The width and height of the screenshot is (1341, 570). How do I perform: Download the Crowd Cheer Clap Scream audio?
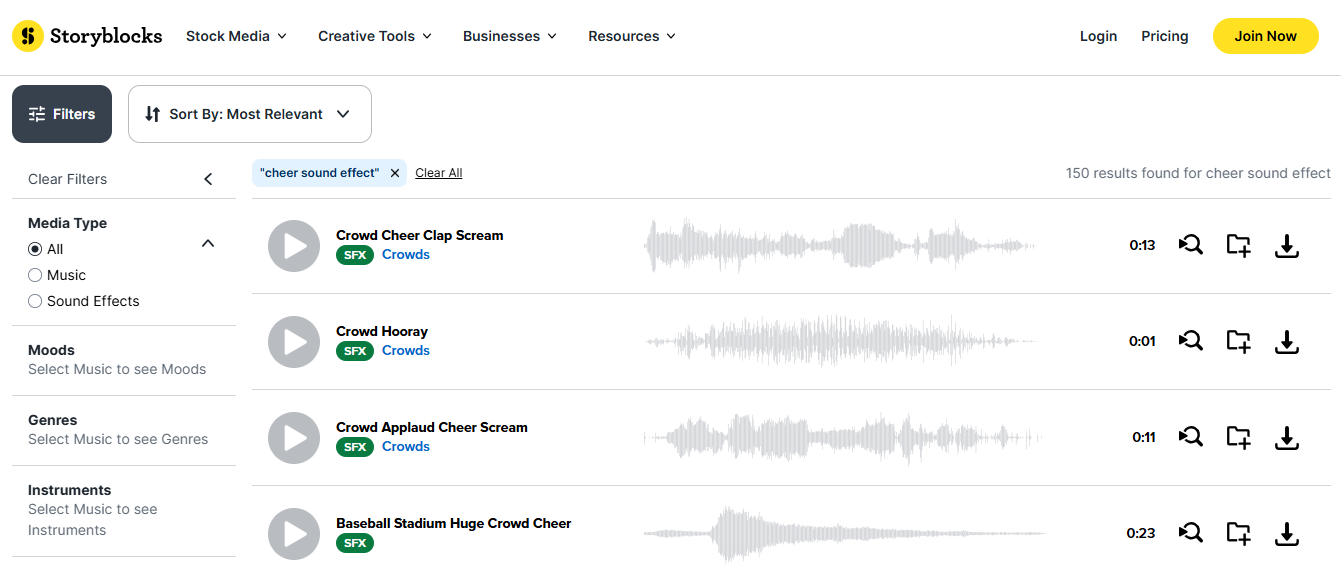click(1287, 246)
